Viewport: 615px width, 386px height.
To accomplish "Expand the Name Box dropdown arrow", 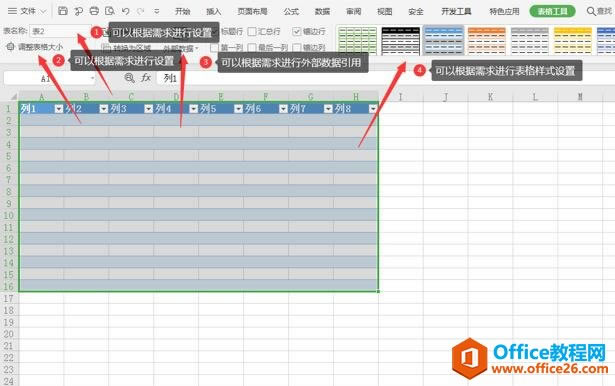I will tap(93, 78).
